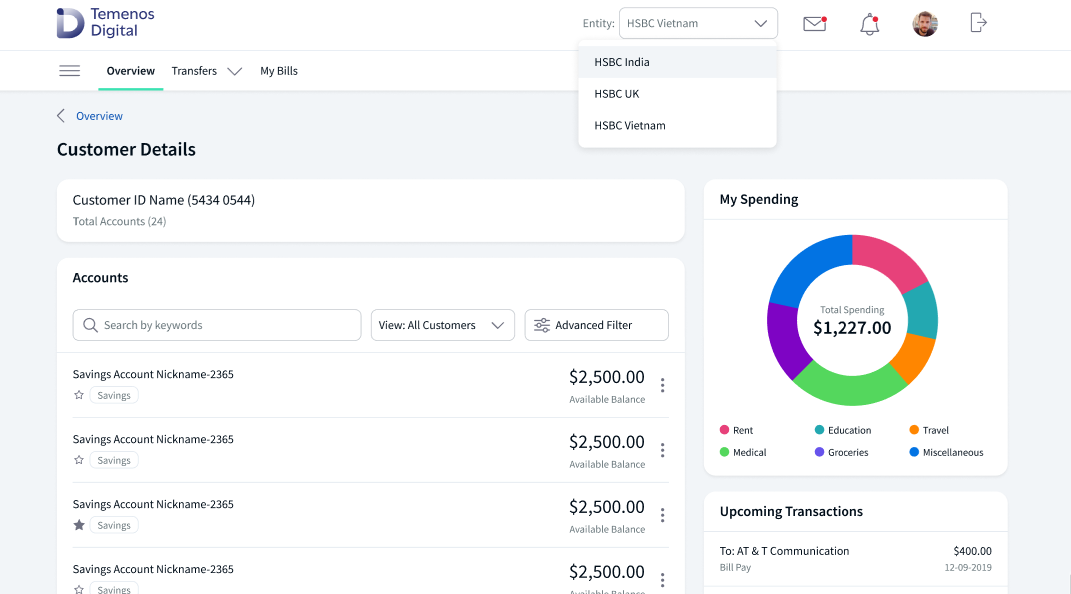1071x594 pixels.
Task: Click second account $2,500.00 balance
Action: click(x=607, y=442)
